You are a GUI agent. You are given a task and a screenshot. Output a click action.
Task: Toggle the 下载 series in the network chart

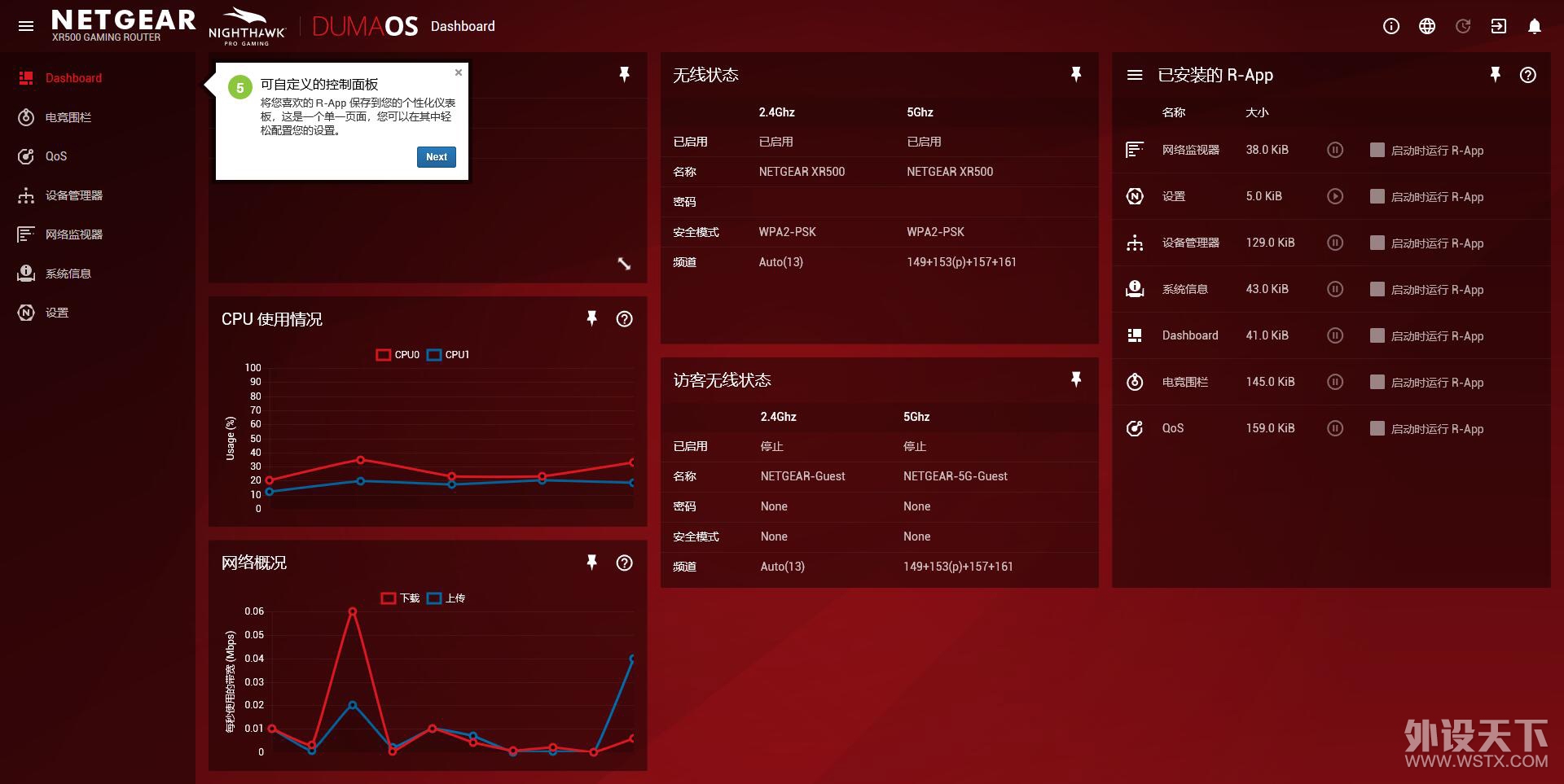coord(401,598)
